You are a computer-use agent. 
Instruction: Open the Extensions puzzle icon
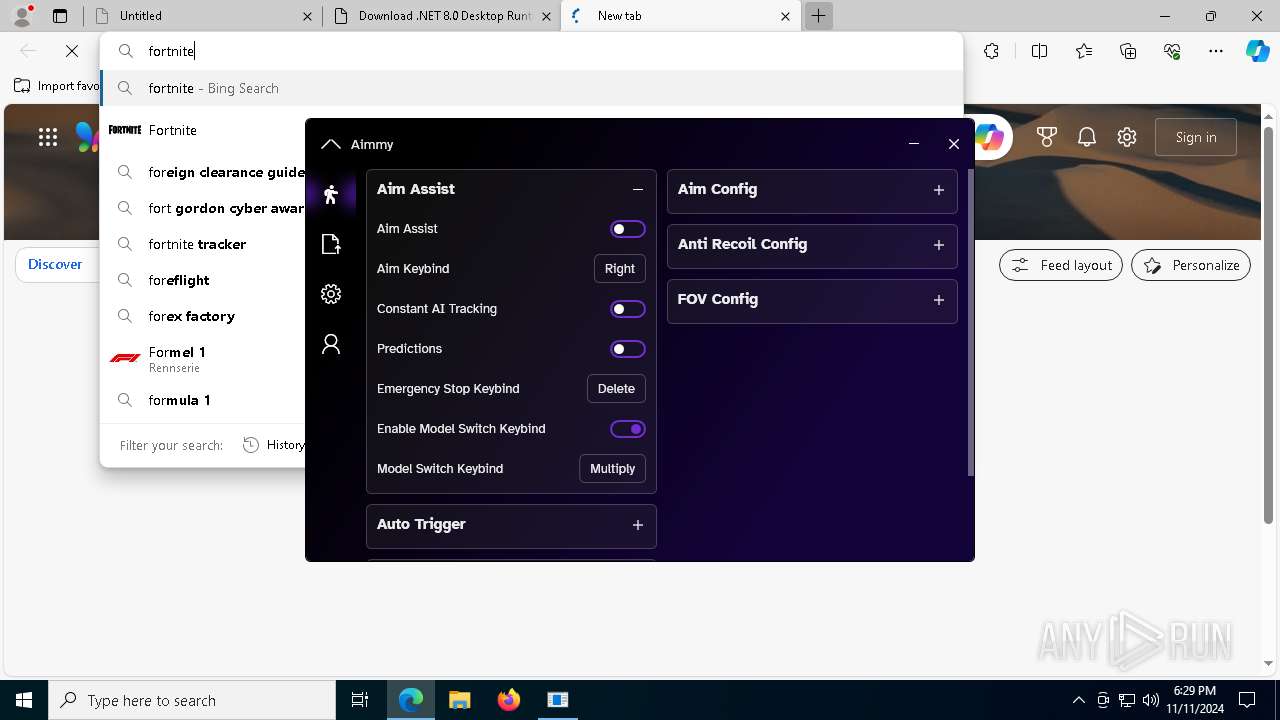coord(991,51)
